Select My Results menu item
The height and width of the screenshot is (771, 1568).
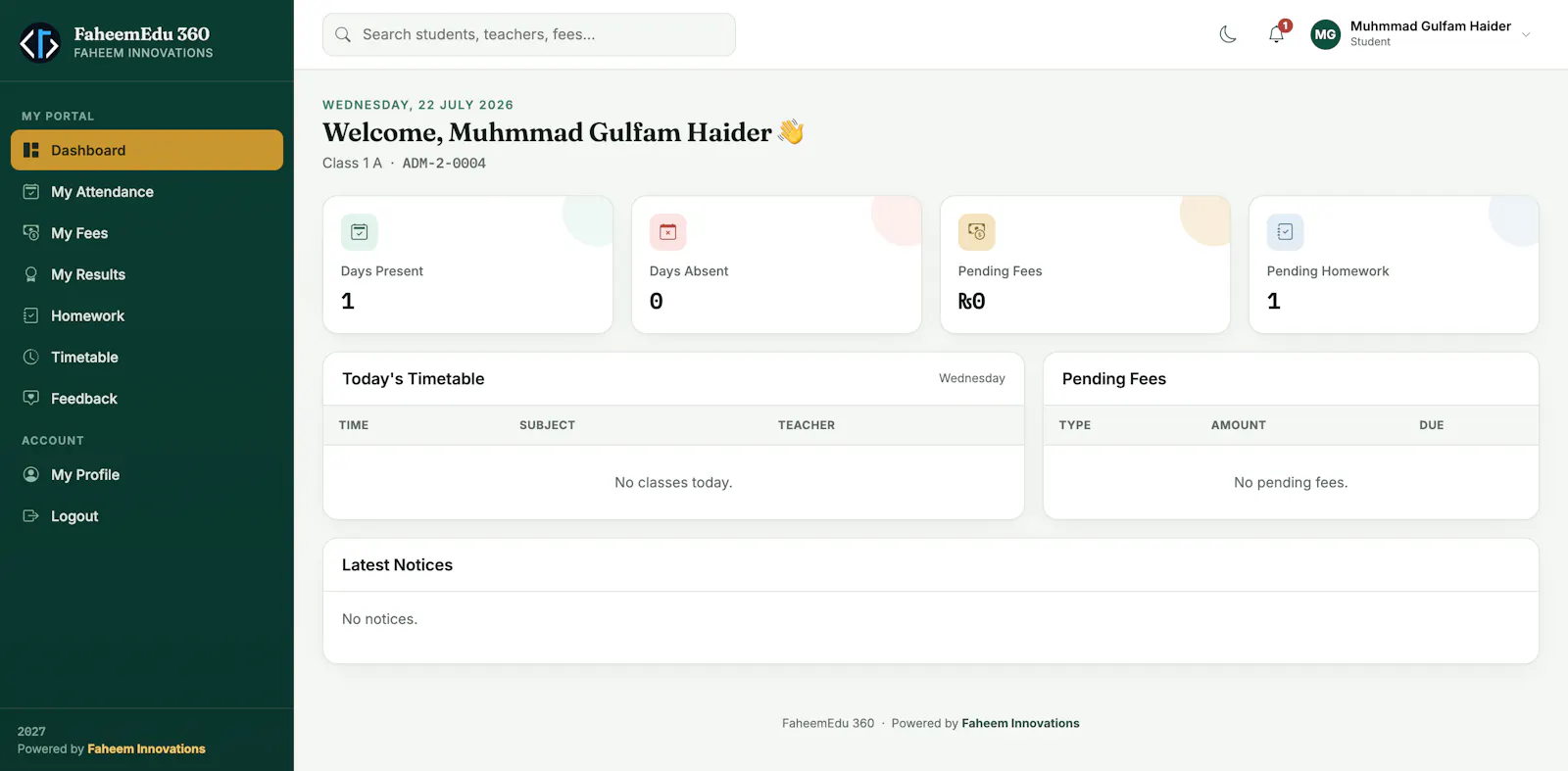(x=147, y=274)
